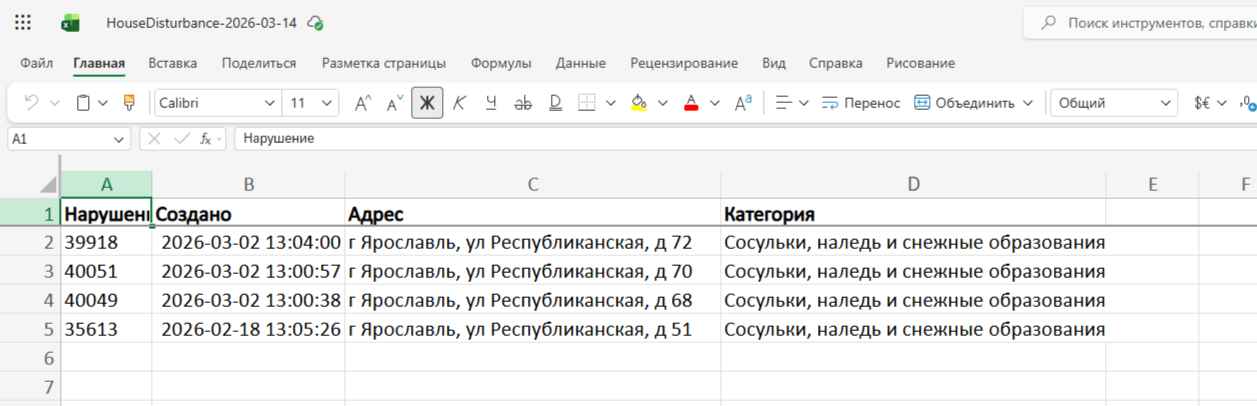The height and width of the screenshot is (406, 1257).
Task: Apply strikethrough formatting
Action: click(523, 103)
